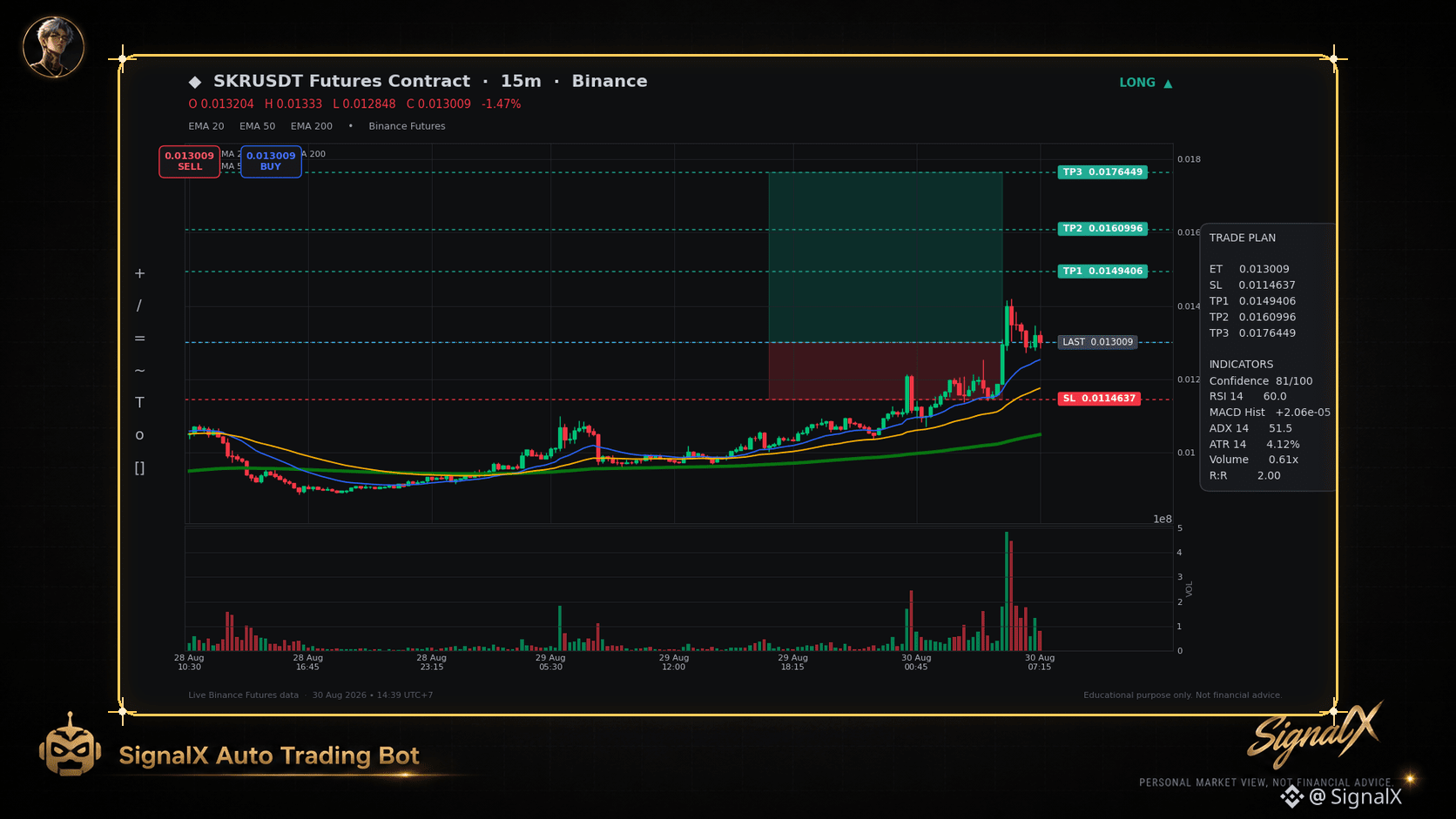Select the LAST 0.013009 price label
The height and width of the screenshot is (819, 1456).
(1098, 342)
